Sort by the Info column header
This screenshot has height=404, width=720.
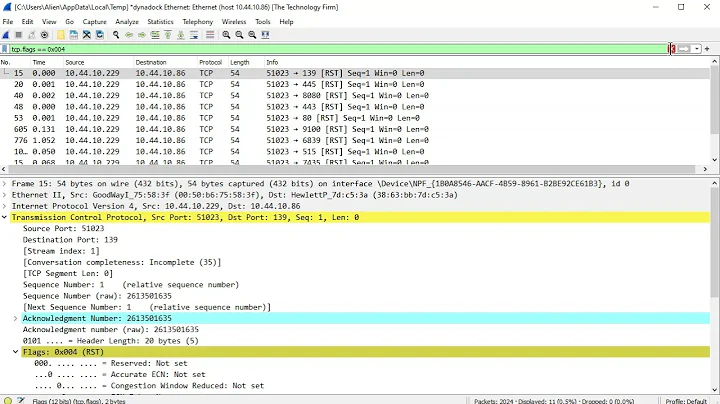487,62
